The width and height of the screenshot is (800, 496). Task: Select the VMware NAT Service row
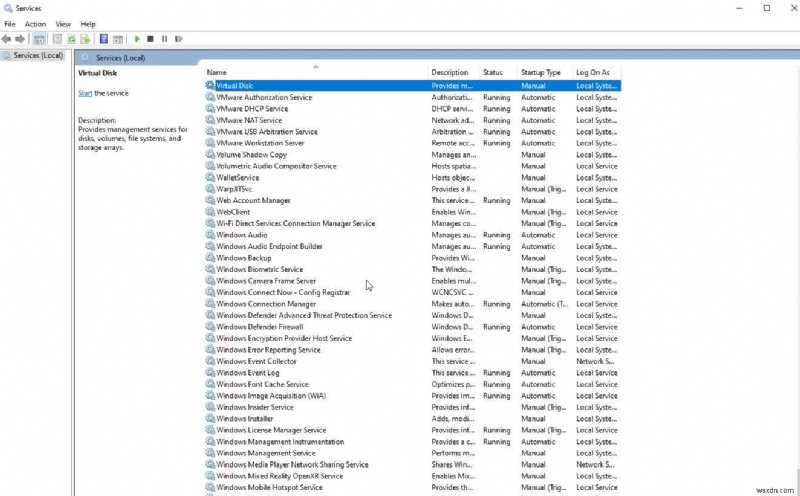click(x=413, y=120)
